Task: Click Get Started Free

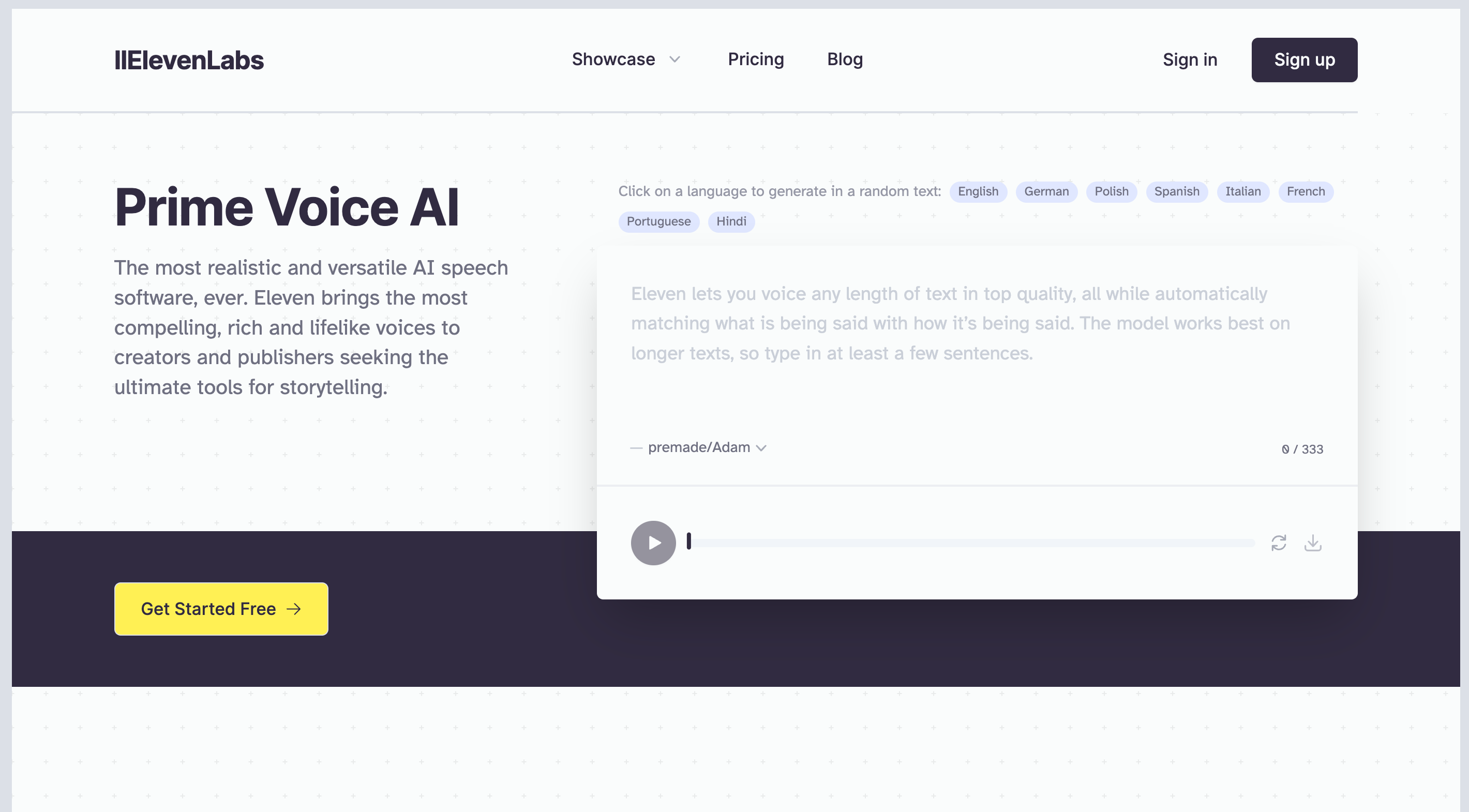Action: (x=221, y=609)
